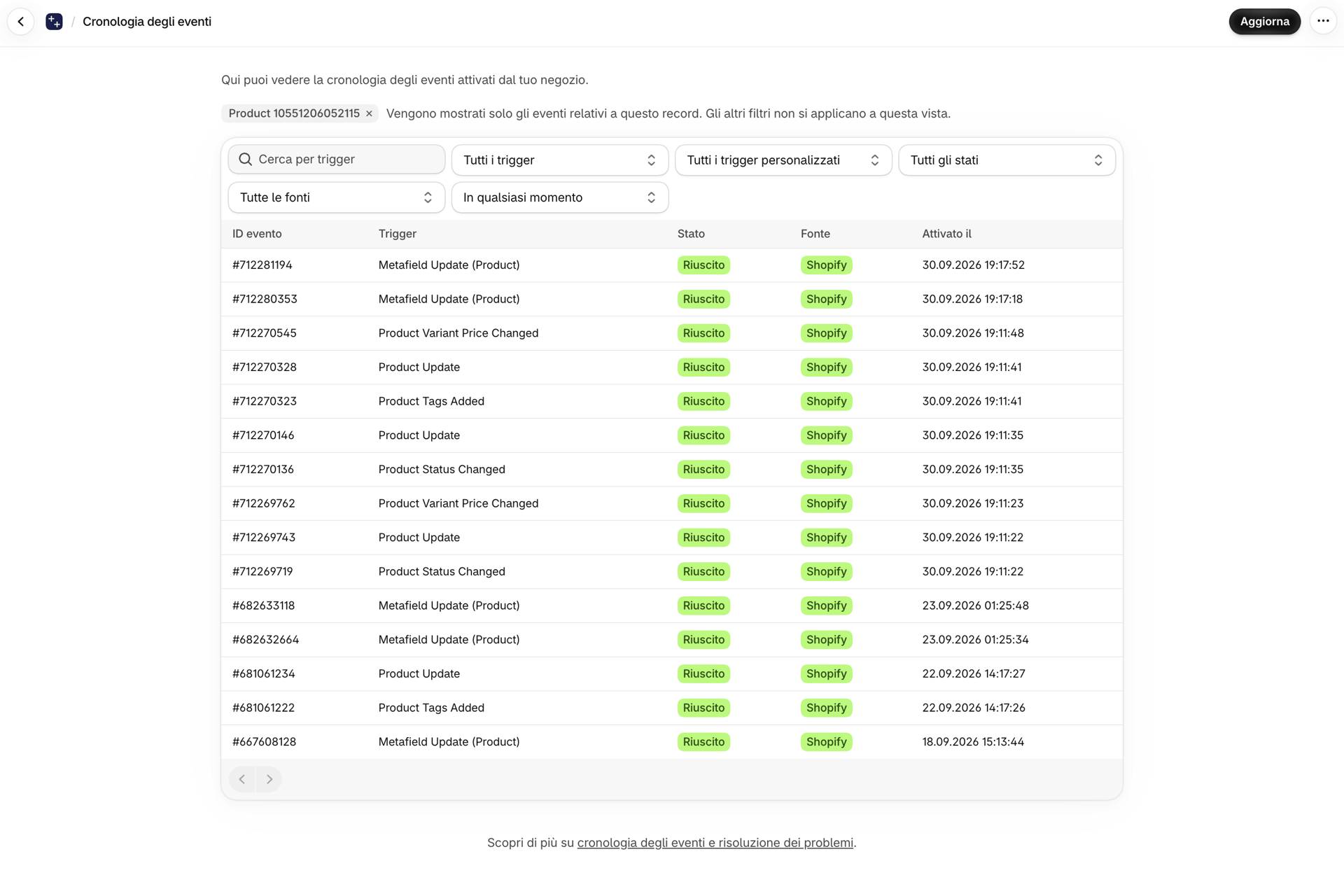Image resolution: width=1344 pixels, height=896 pixels.
Task: Click the back arrow icon
Action: [x=21, y=22]
